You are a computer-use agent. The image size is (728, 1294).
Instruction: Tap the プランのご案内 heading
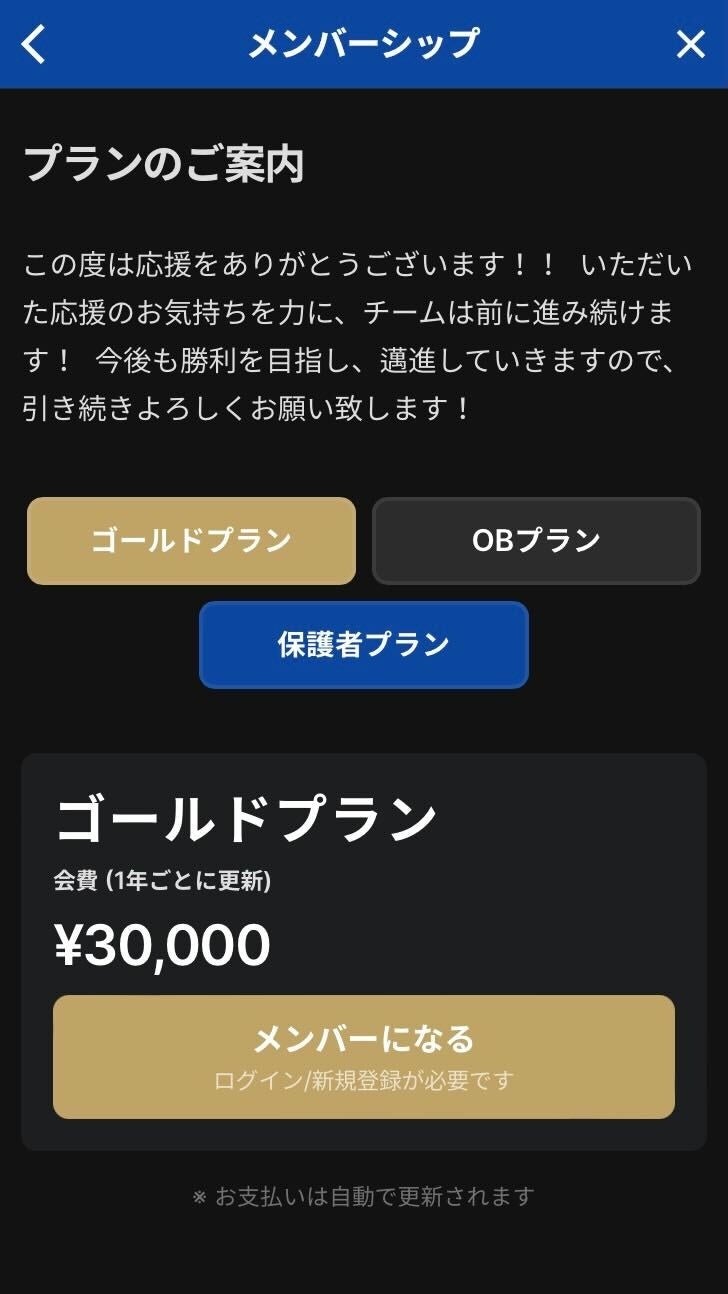coord(163,165)
